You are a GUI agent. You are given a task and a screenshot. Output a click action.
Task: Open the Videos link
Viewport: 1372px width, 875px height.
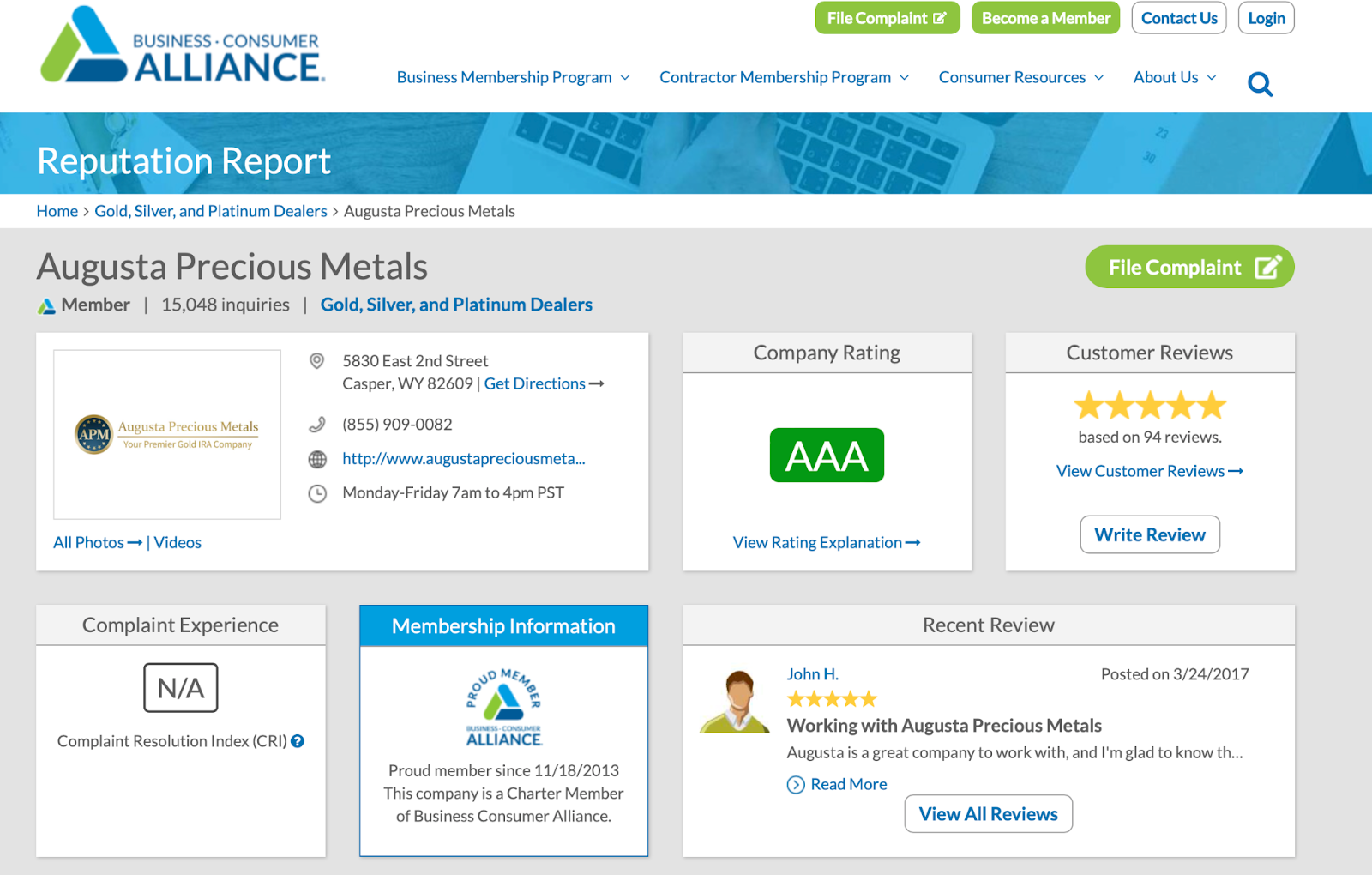point(178,543)
